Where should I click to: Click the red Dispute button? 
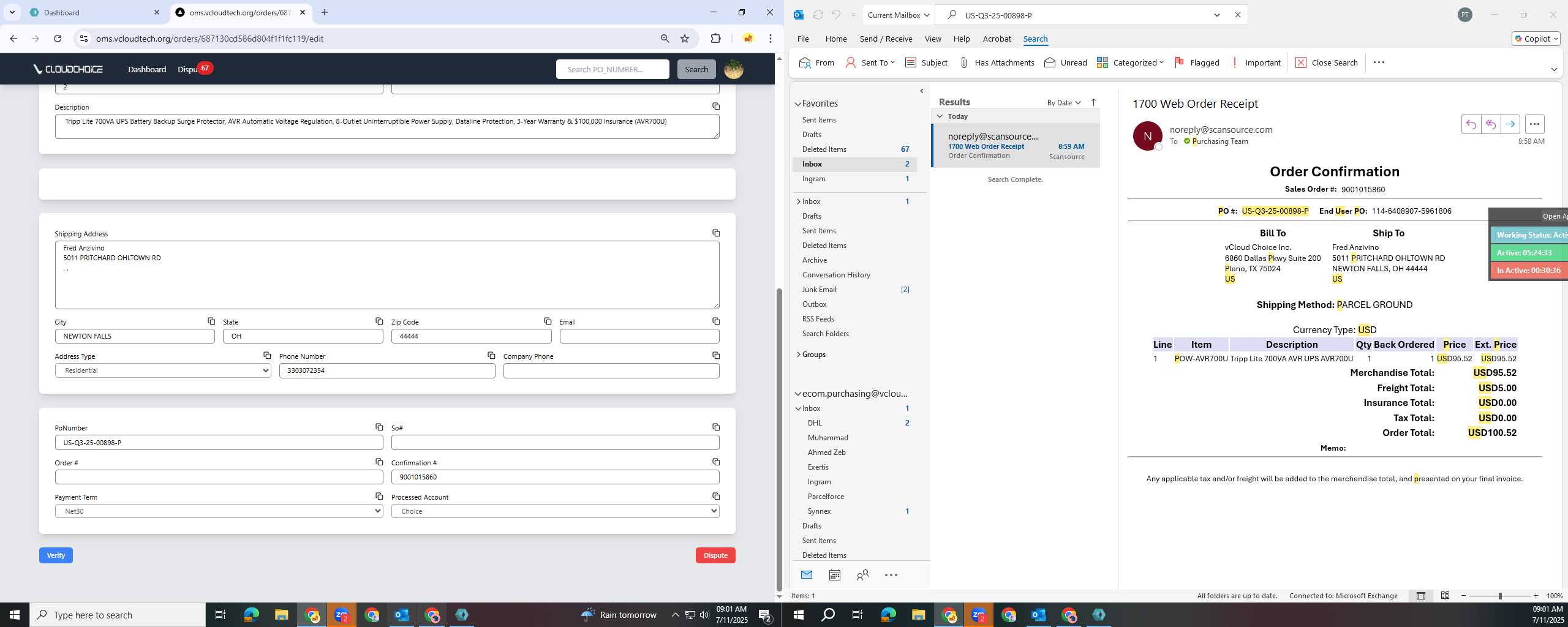coord(715,555)
